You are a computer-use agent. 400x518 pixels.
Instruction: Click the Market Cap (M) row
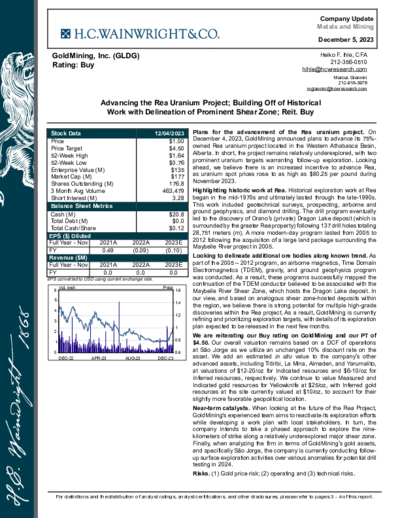pyautogui.click(x=116, y=177)
